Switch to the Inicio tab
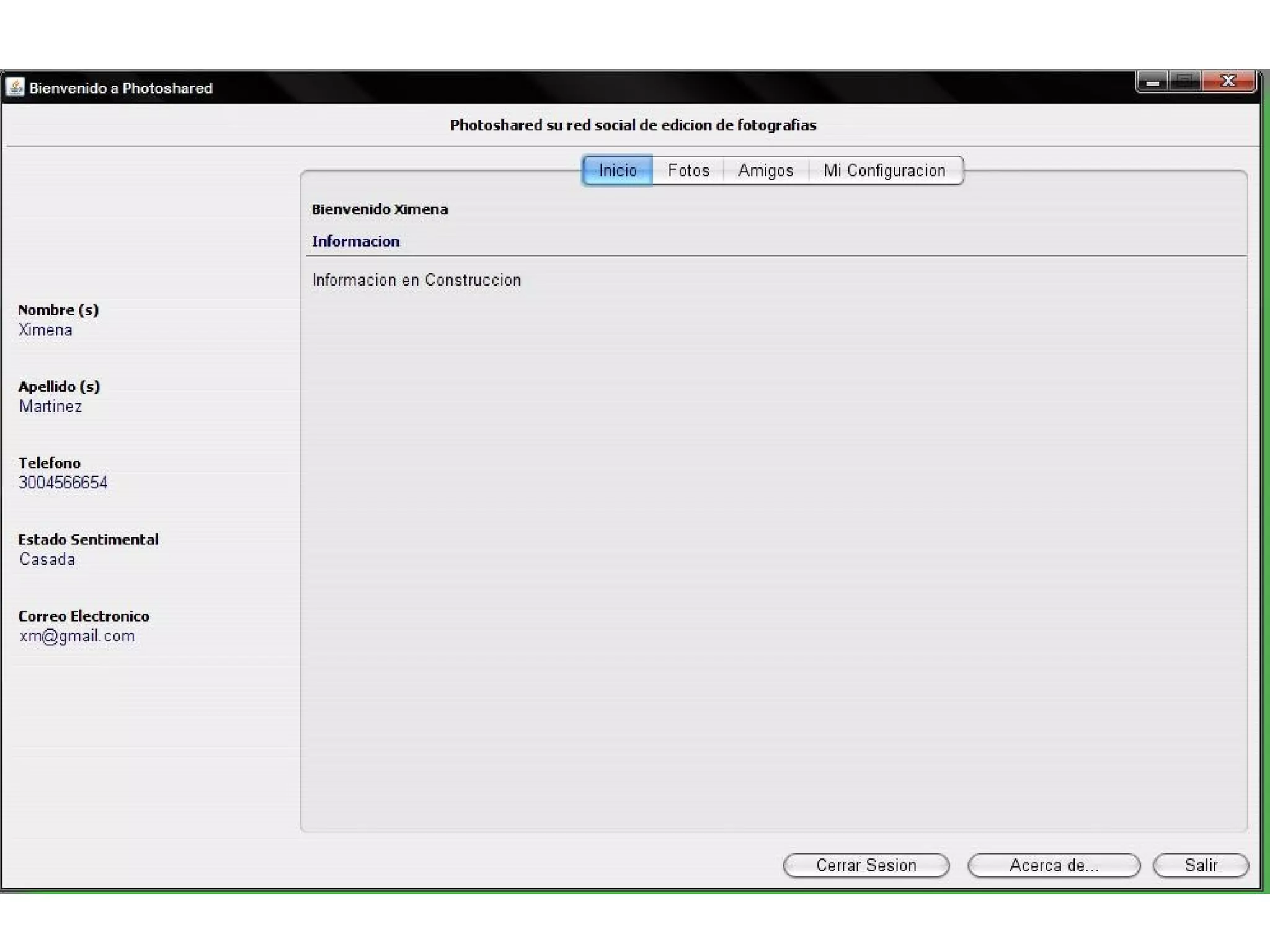This screenshot has width=1270, height=952. click(618, 170)
